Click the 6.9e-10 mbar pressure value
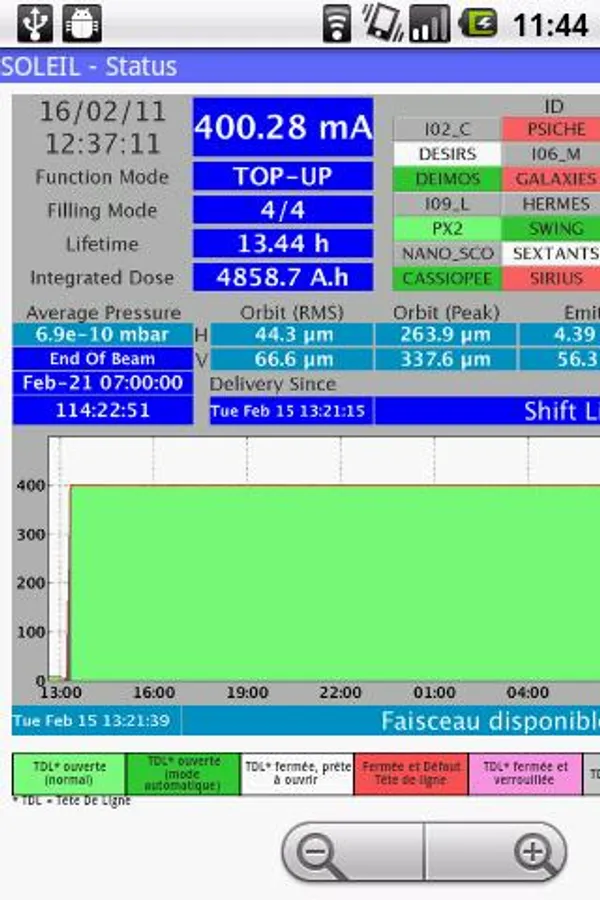This screenshot has width=600, height=900. point(102,335)
